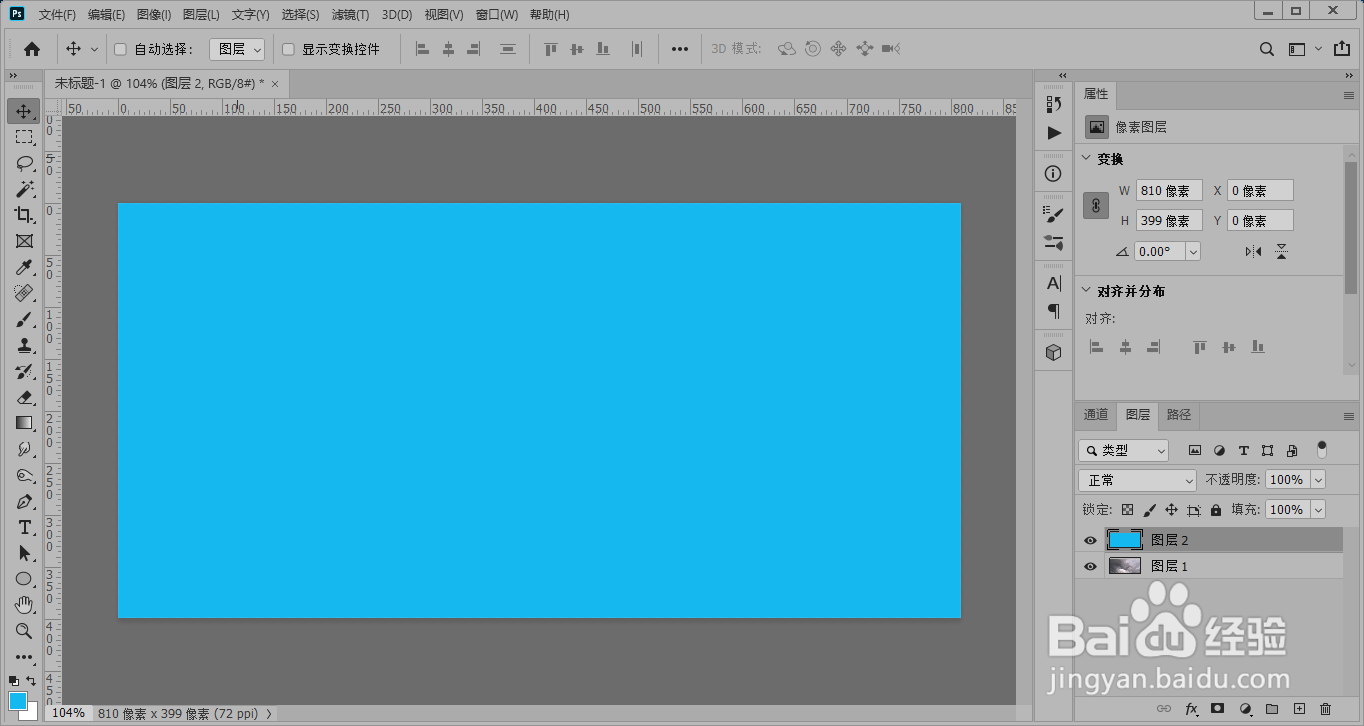Select the Clone Stamp tool
This screenshot has height=726, width=1364.
(x=24, y=345)
